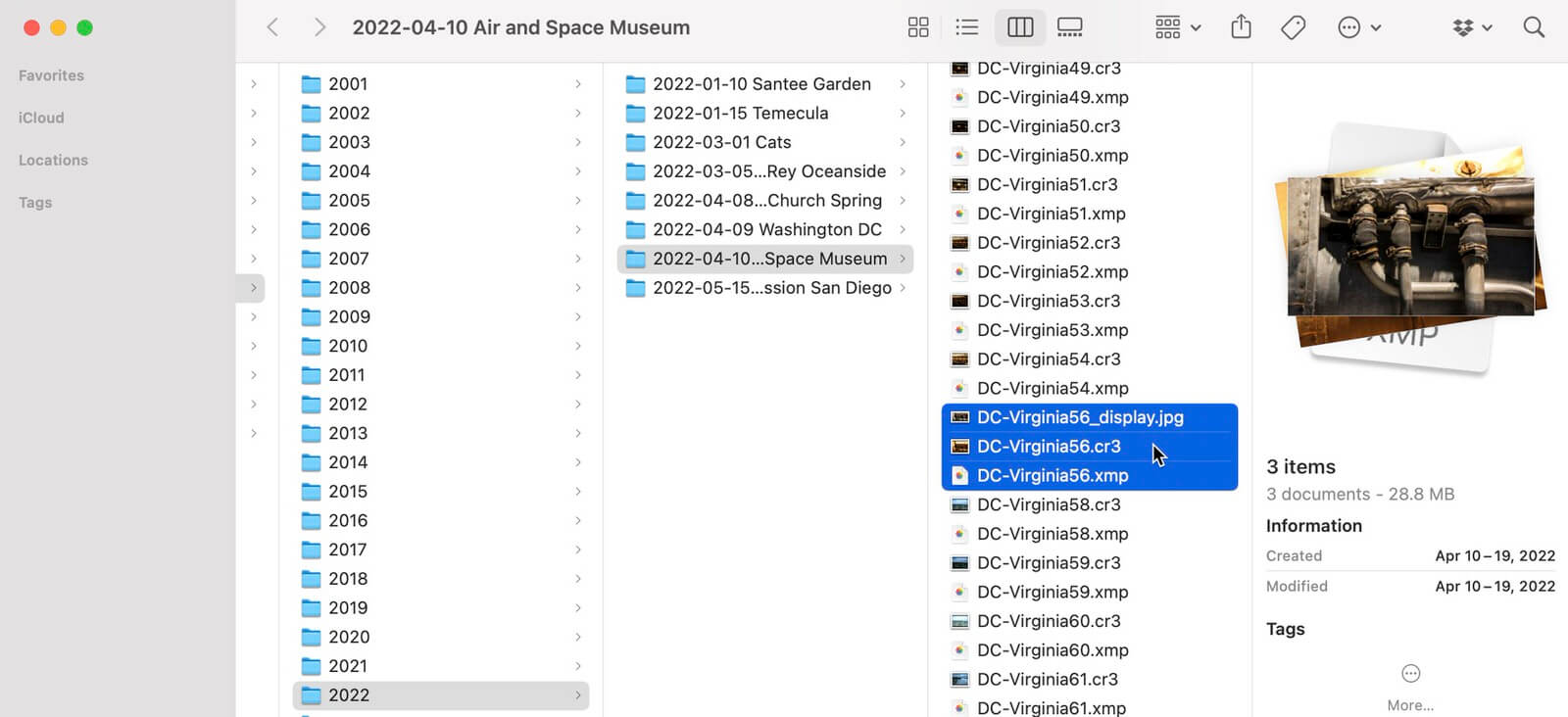The image size is (1568, 717).
Task: Open the 2021 folder
Action: tap(348, 666)
